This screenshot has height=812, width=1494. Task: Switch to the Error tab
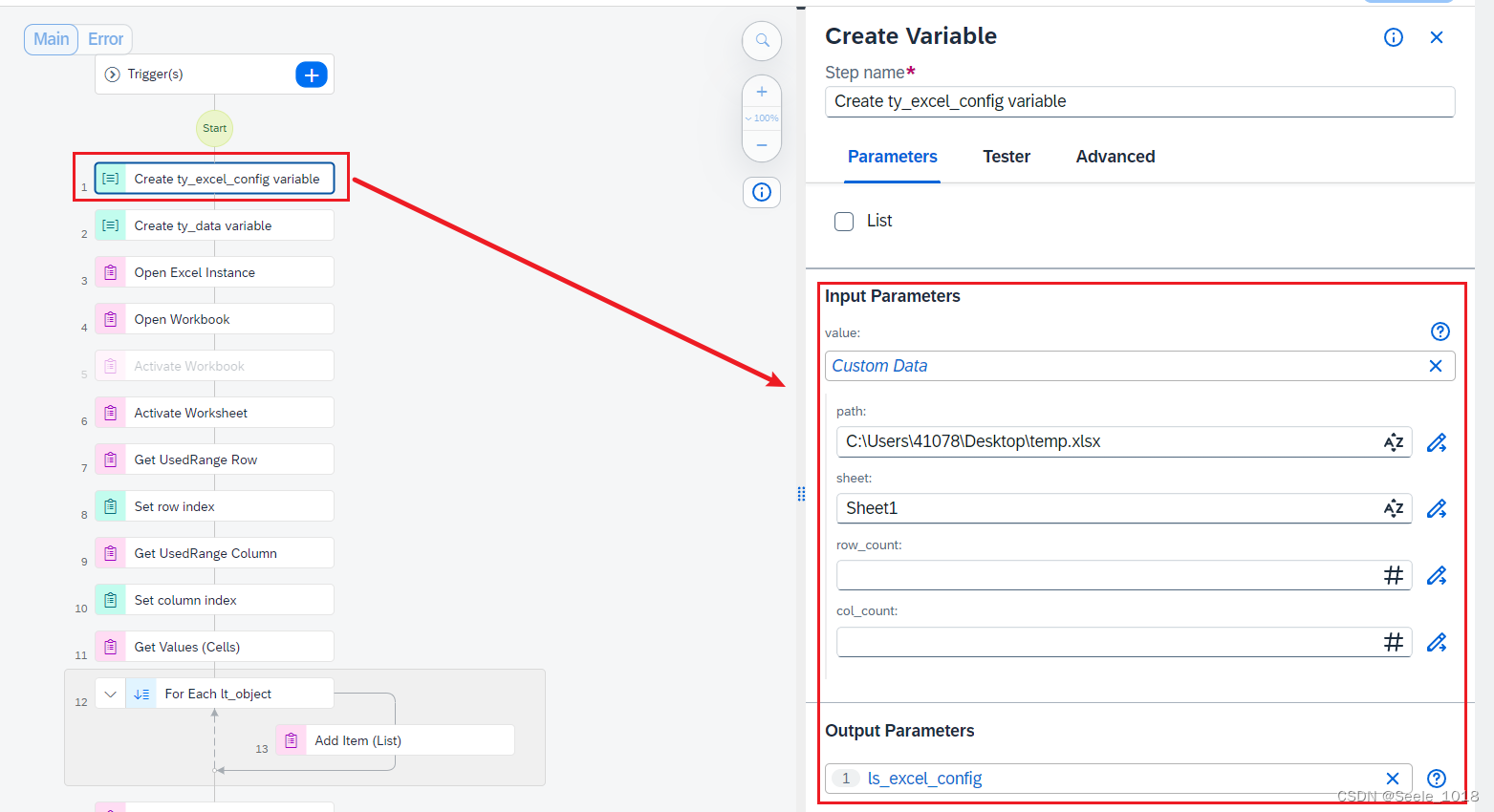(x=105, y=39)
